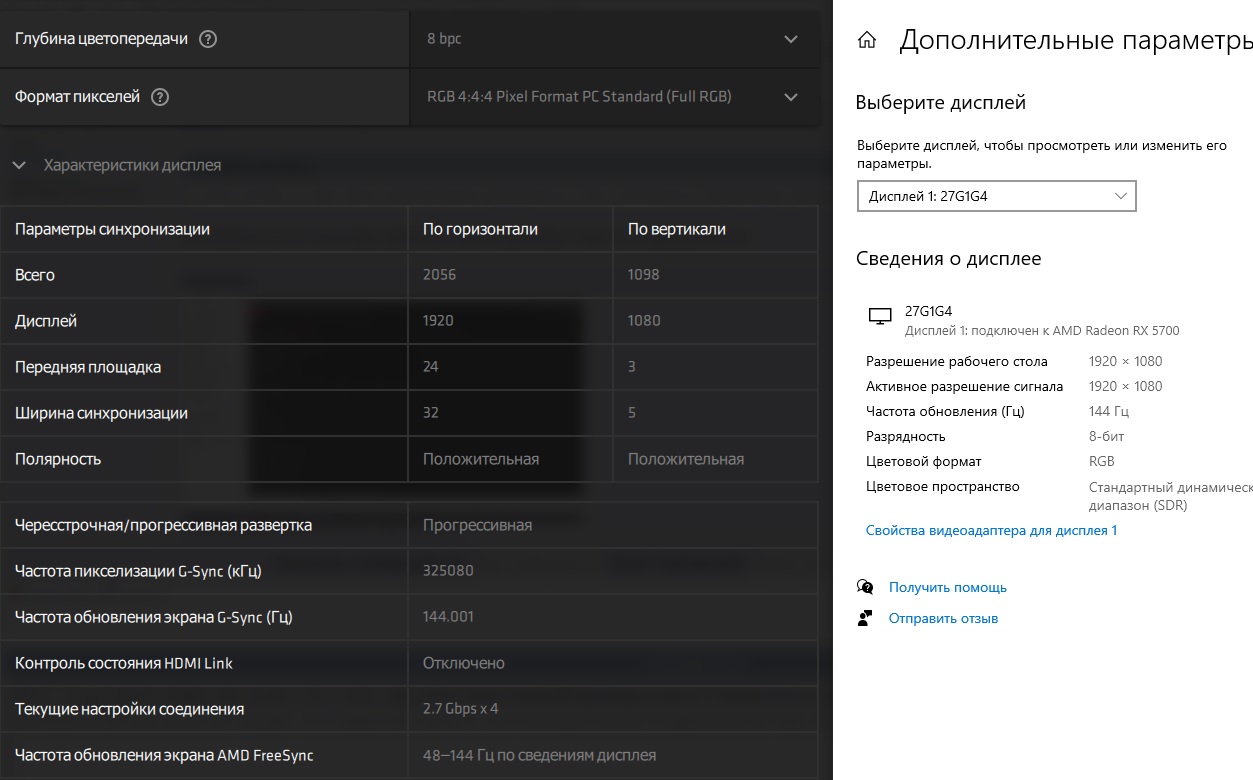Click the Частота обновления 144 Гц value

[1109, 411]
